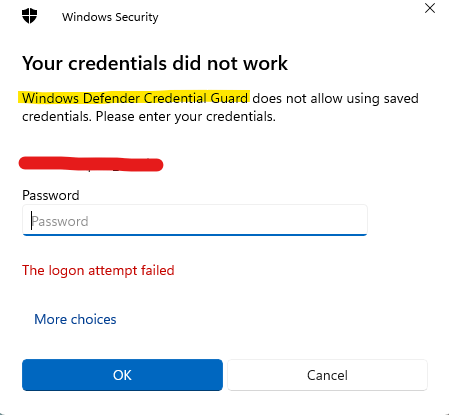Click the OK button
Image resolution: width=449 pixels, height=415 pixels.
pos(122,375)
